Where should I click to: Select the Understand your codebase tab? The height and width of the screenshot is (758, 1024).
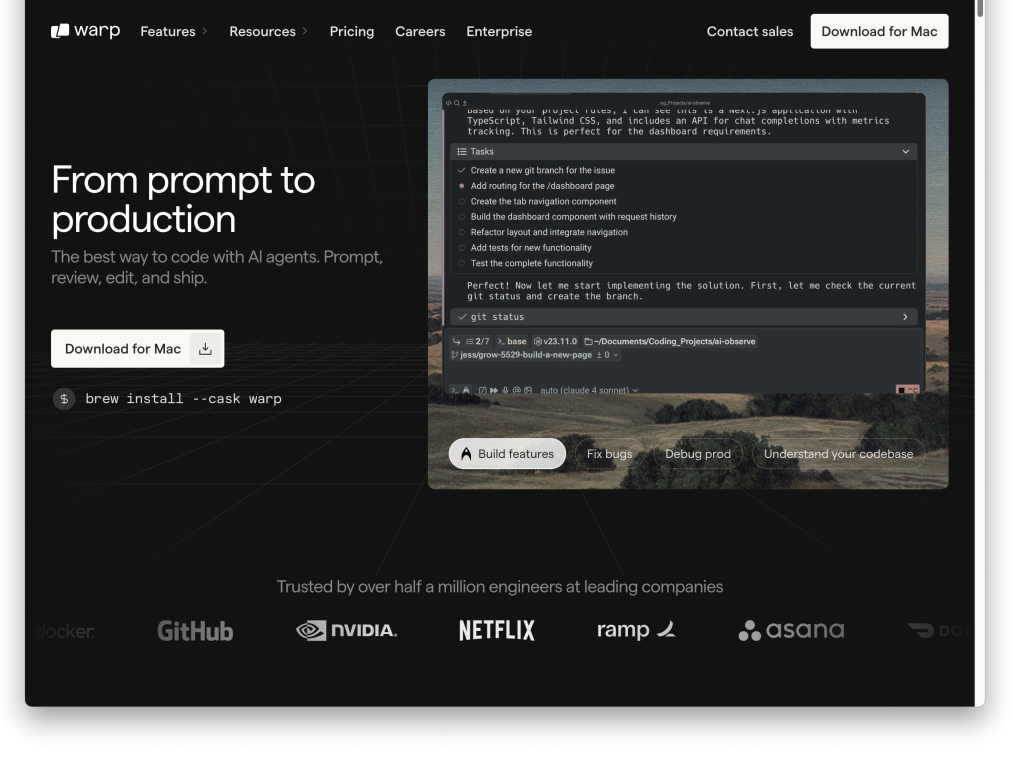839,454
